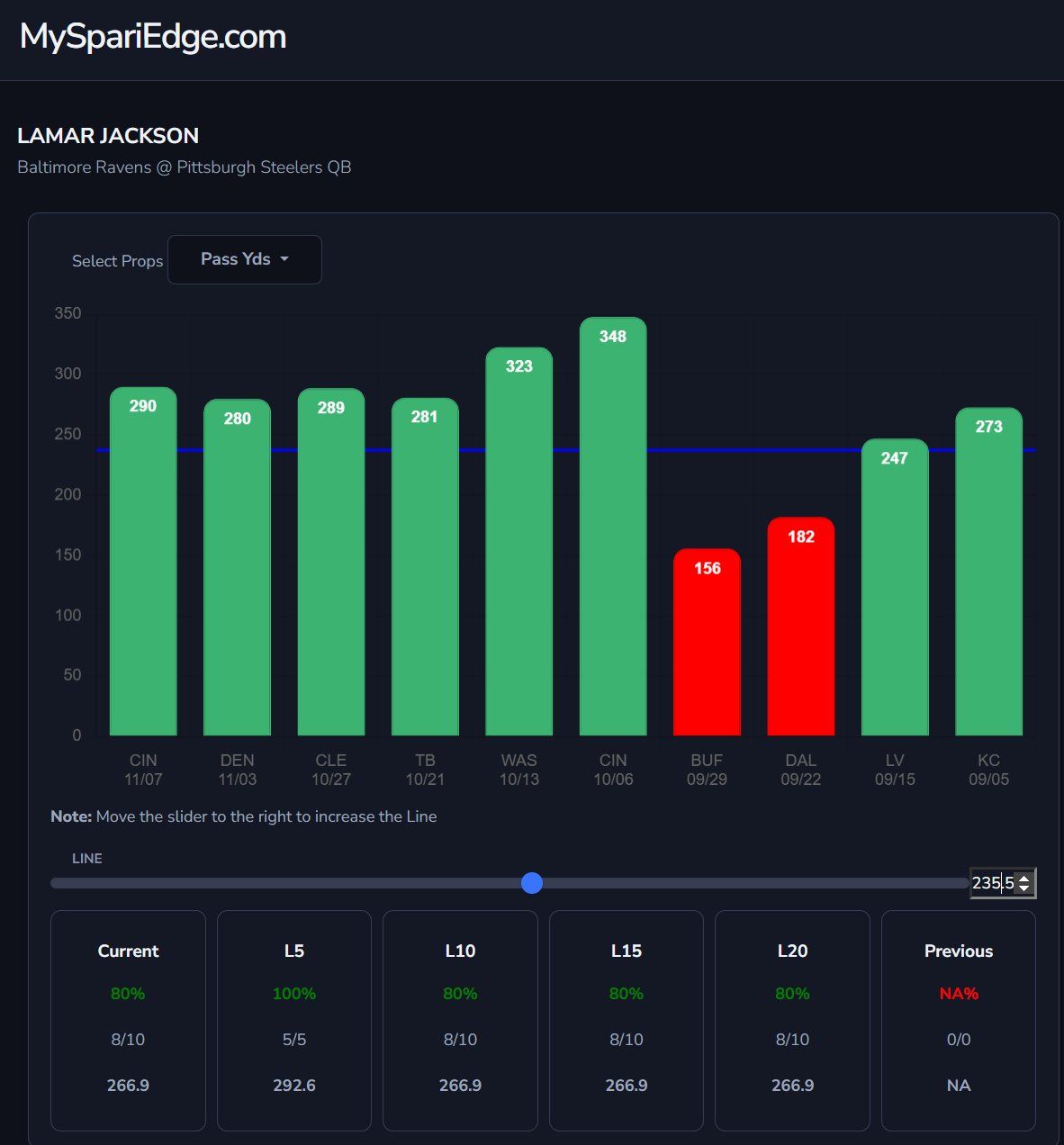Image resolution: width=1064 pixels, height=1145 pixels.
Task: Click the LINE slider handle
Action: (x=532, y=883)
